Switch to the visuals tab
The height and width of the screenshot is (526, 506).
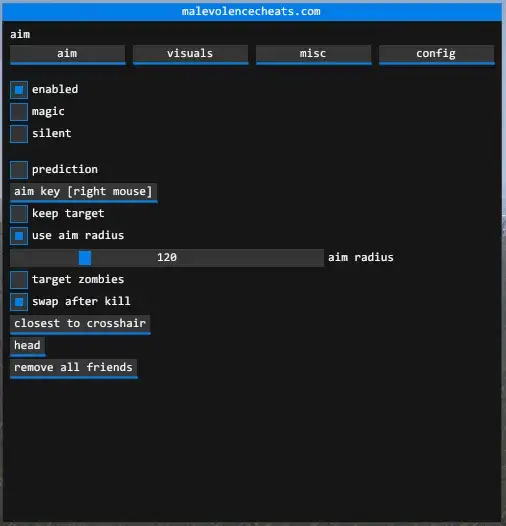click(190, 54)
